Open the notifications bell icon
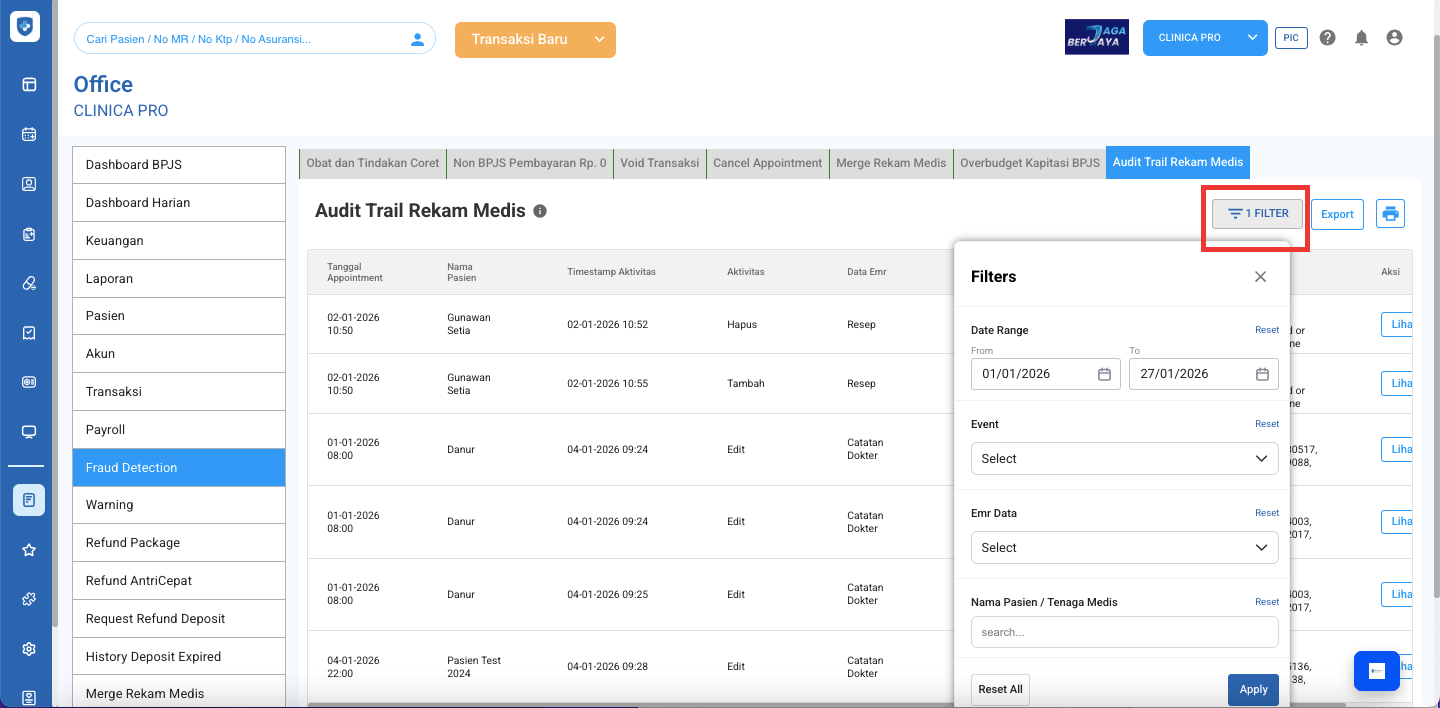This screenshot has height=708, width=1440. pos(1361,38)
